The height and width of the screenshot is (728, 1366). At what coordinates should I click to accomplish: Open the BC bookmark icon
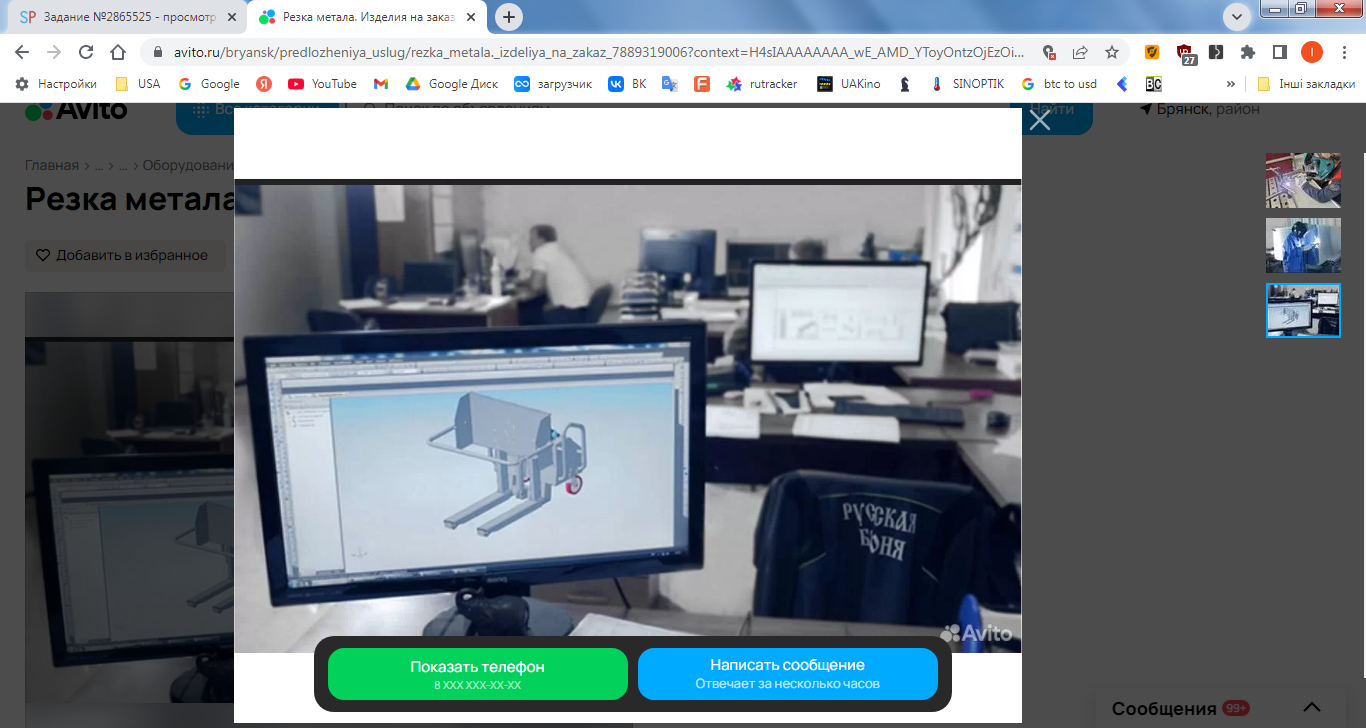[x=1154, y=84]
